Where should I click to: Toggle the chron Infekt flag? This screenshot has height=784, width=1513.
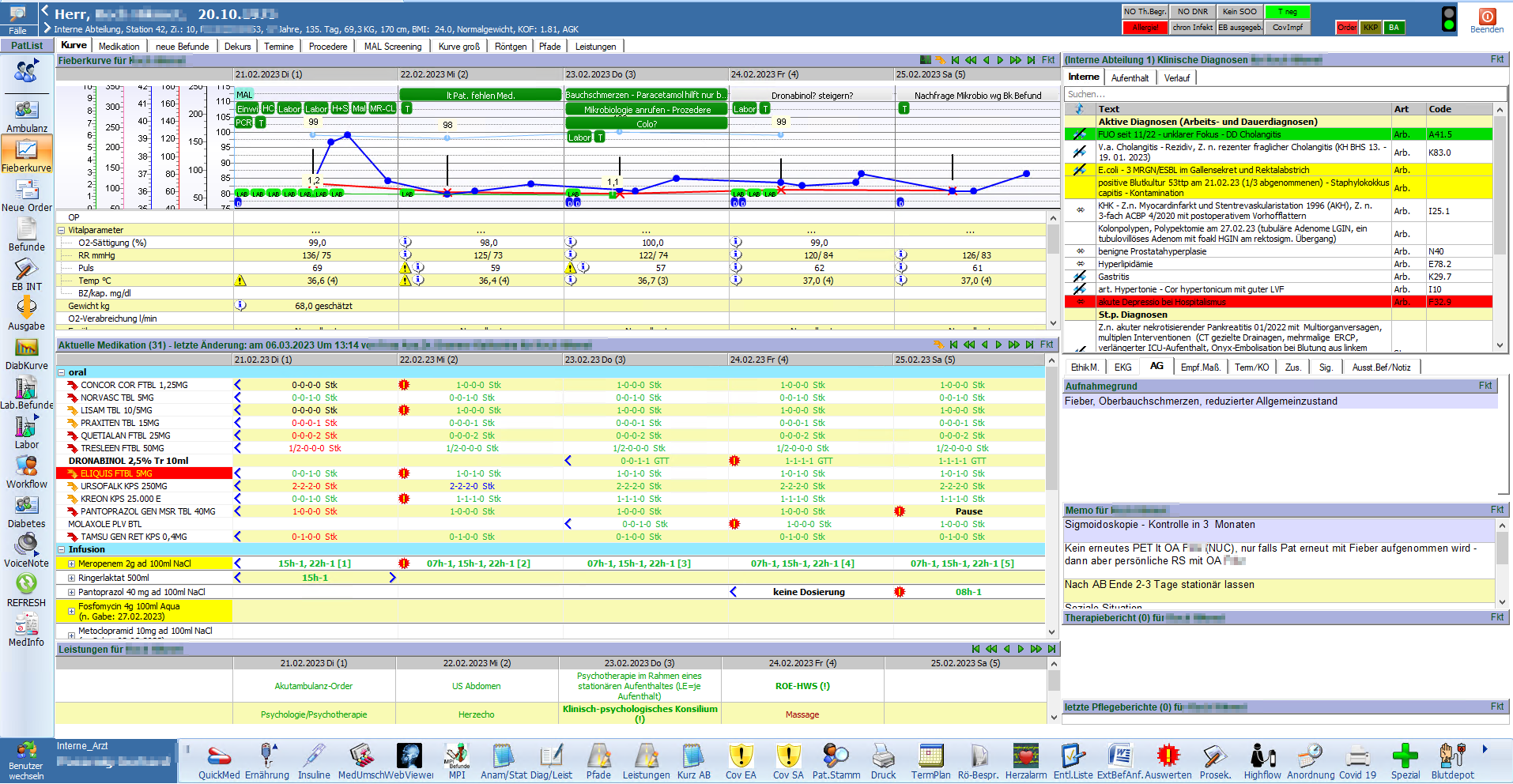1192,28
